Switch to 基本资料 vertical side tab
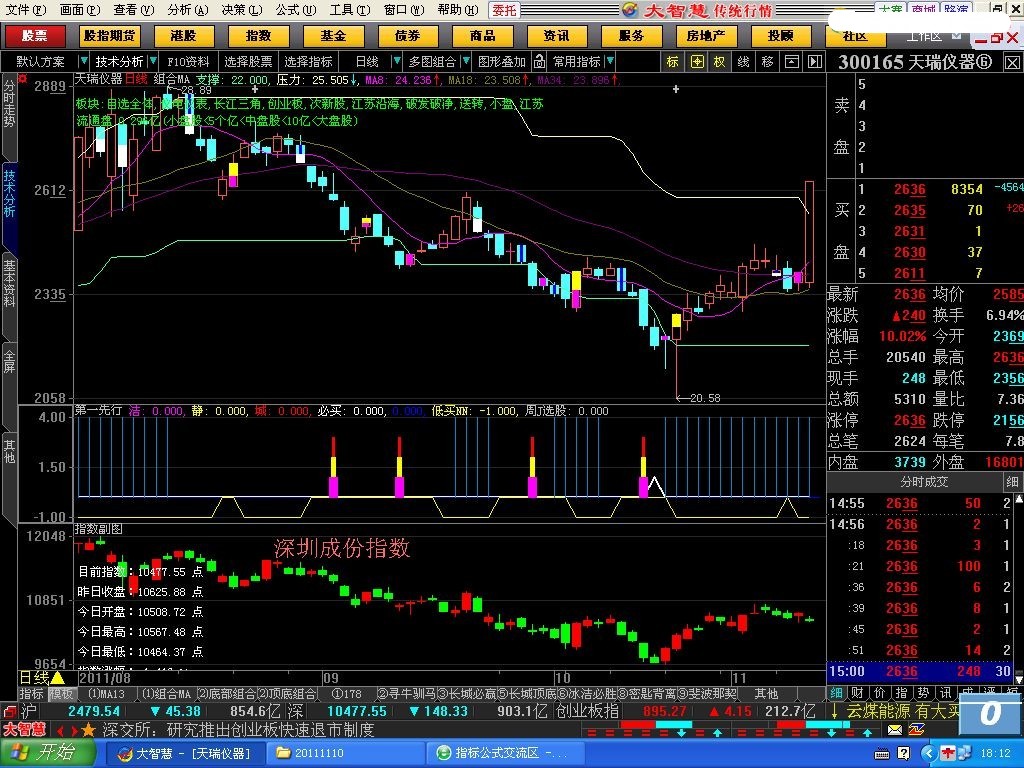The width and height of the screenshot is (1024, 768). tap(8, 283)
